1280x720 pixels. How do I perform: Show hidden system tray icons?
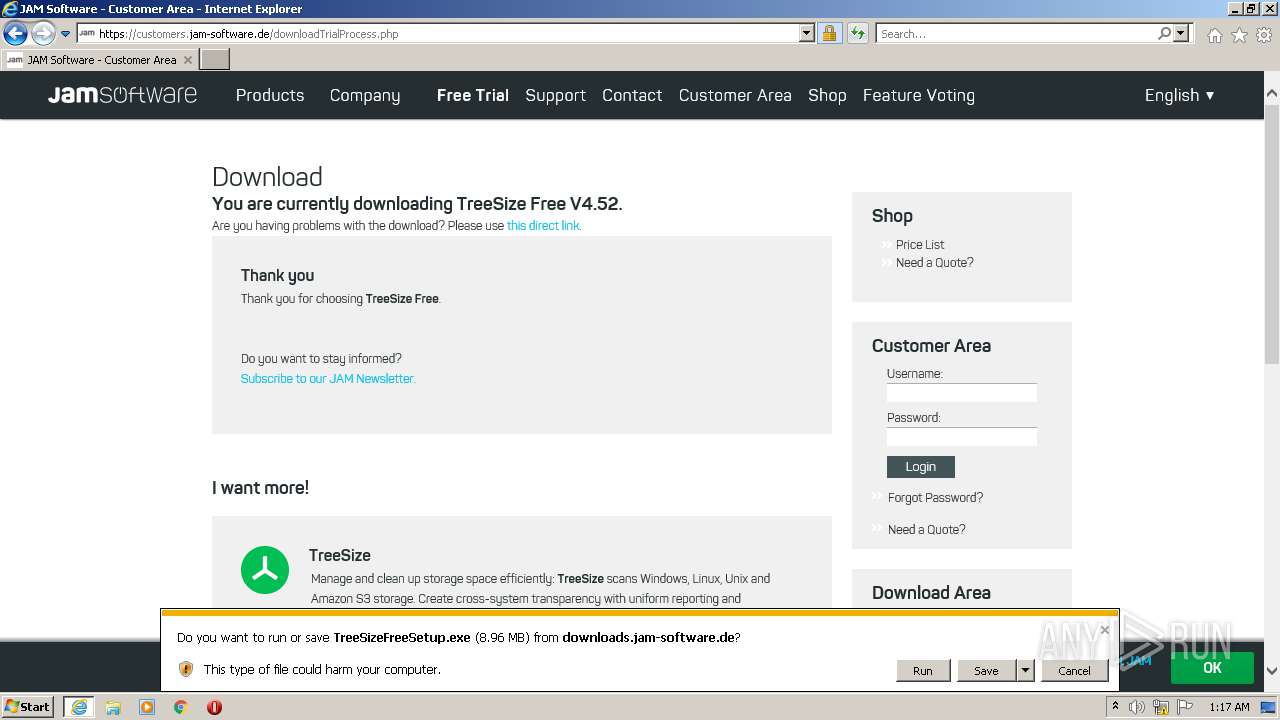tap(1115, 707)
